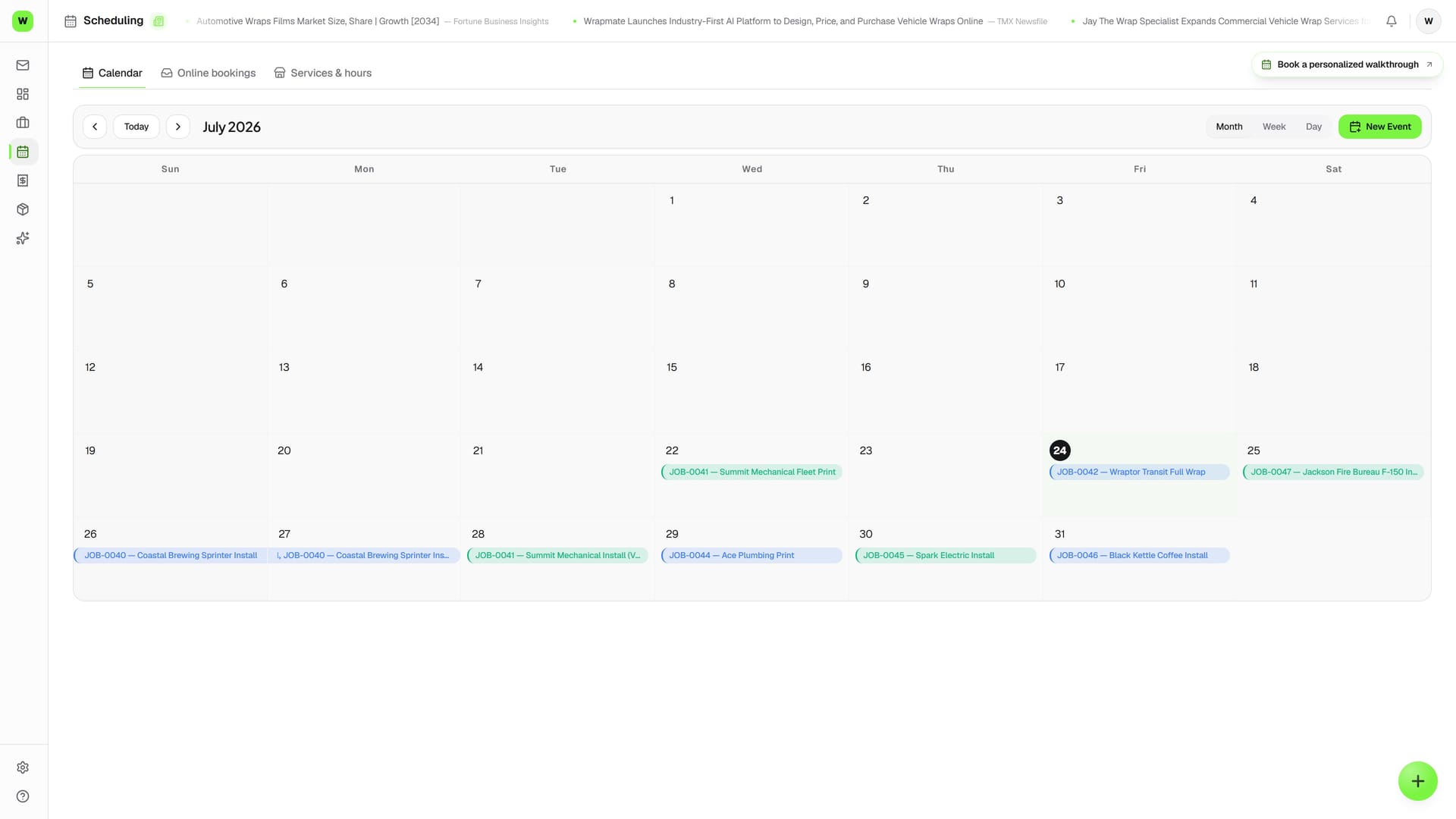Open the invoices dollar icon in sidebar
Viewport: 1456px width, 819px height.
click(23, 180)
